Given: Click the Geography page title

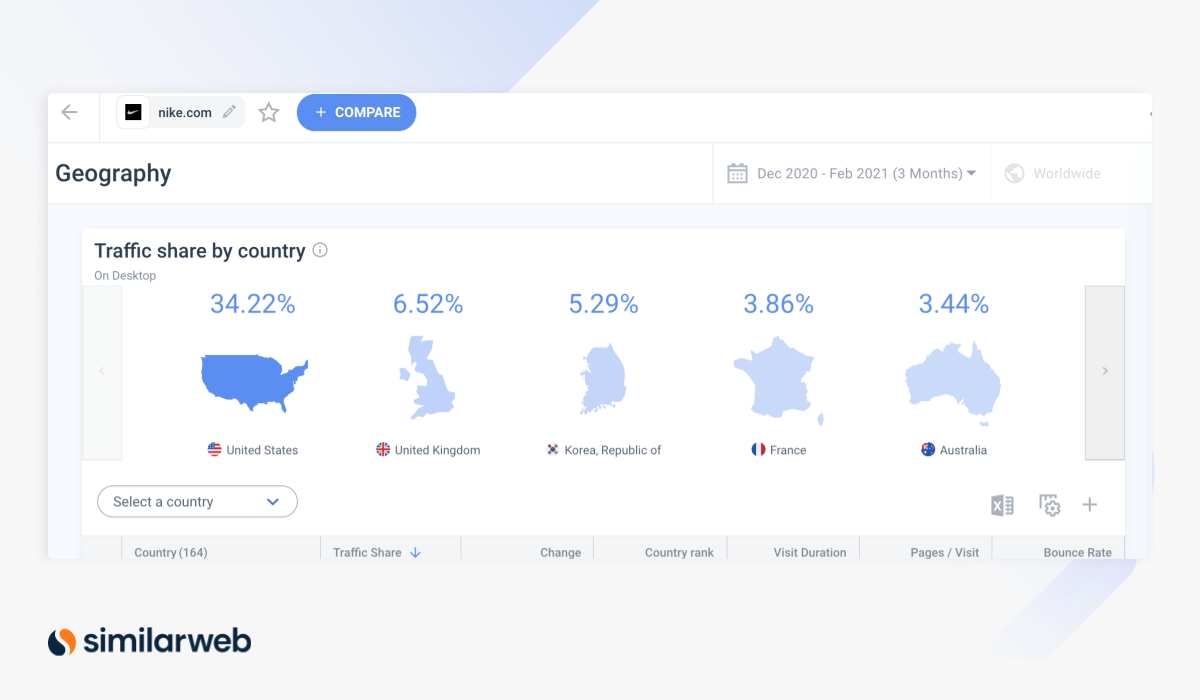Looking at the screenshot, I should click(113, 173).
